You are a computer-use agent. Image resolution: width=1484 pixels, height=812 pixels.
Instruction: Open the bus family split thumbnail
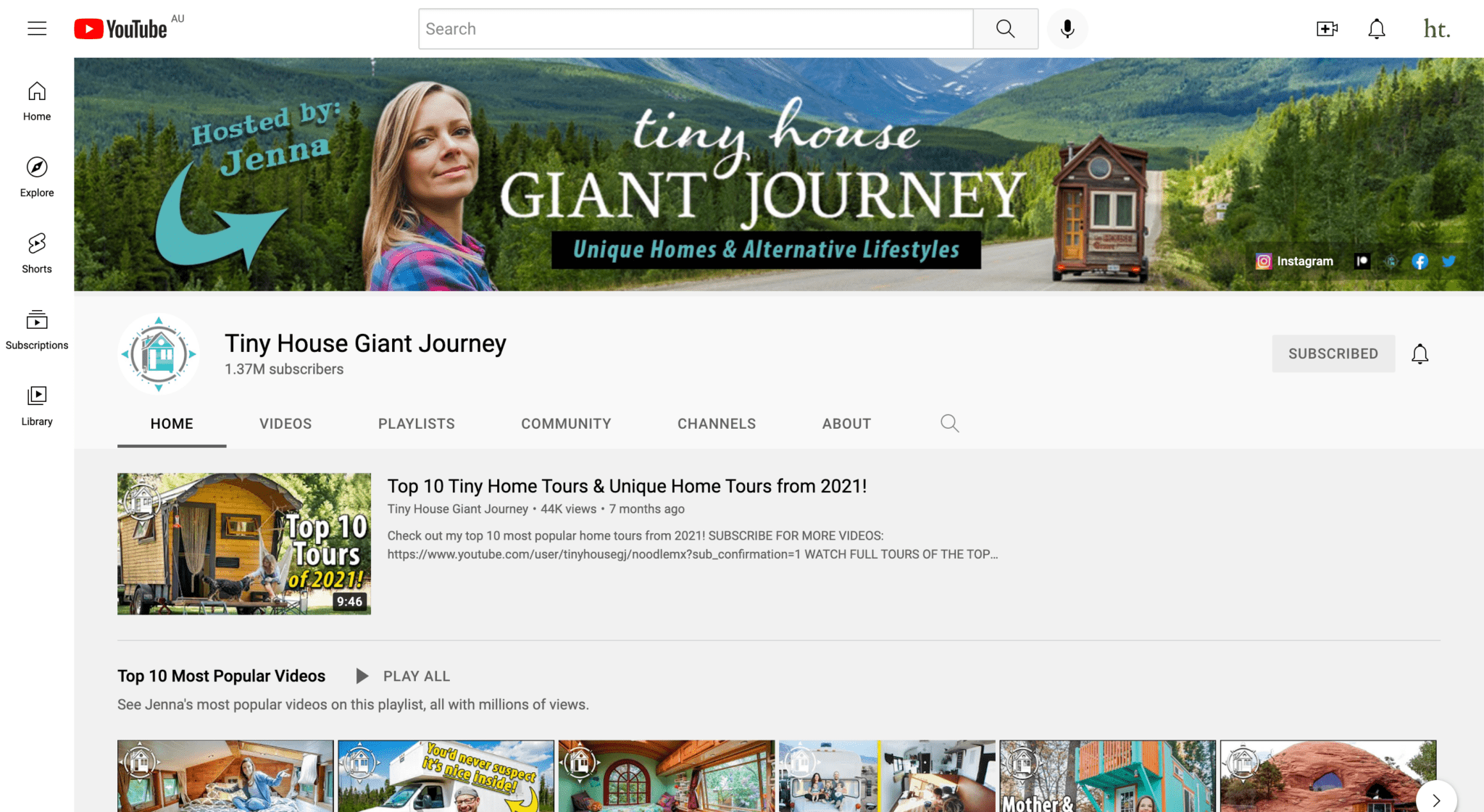[887, 776]
